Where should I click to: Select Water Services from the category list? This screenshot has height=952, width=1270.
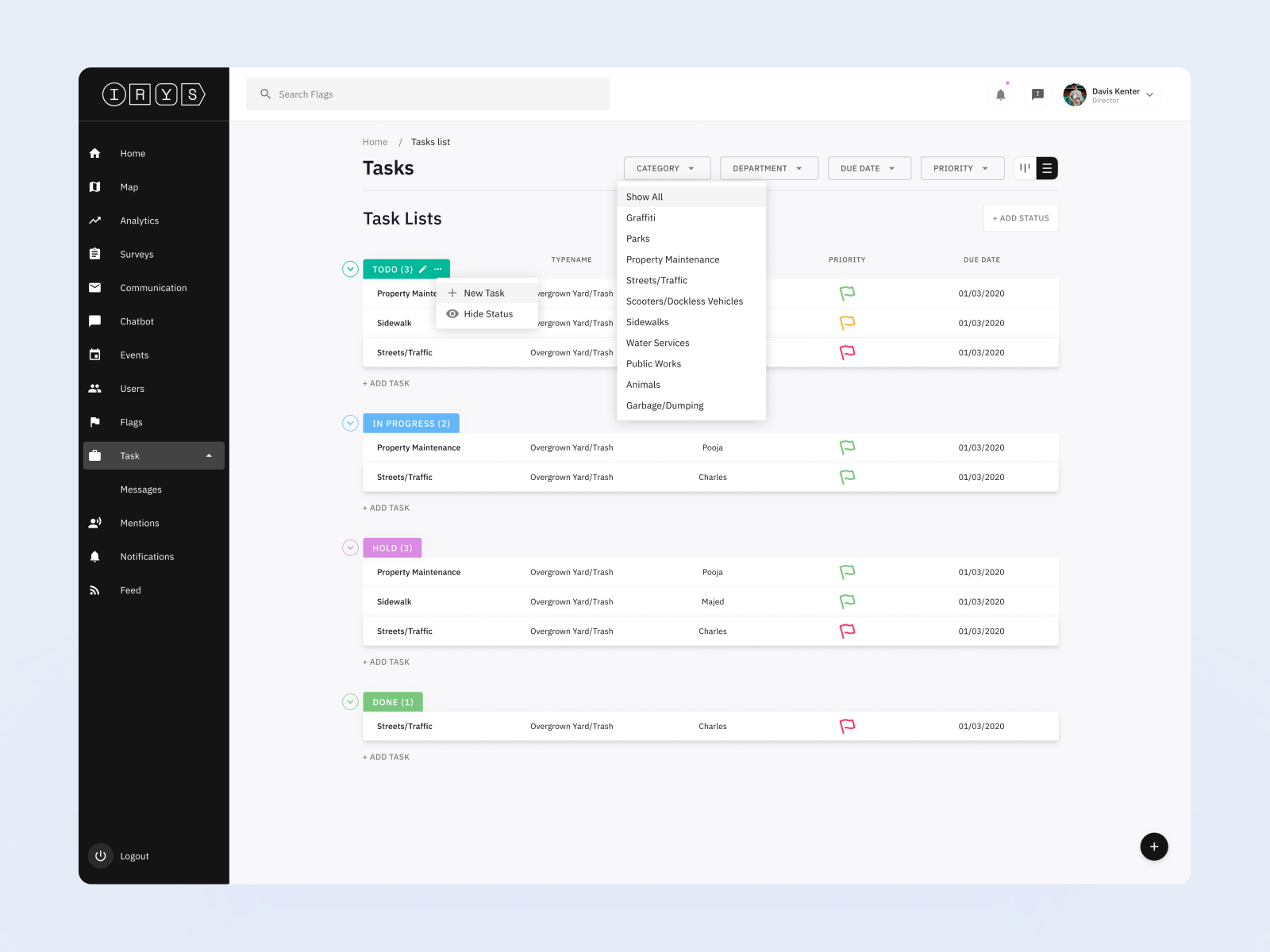657,343
